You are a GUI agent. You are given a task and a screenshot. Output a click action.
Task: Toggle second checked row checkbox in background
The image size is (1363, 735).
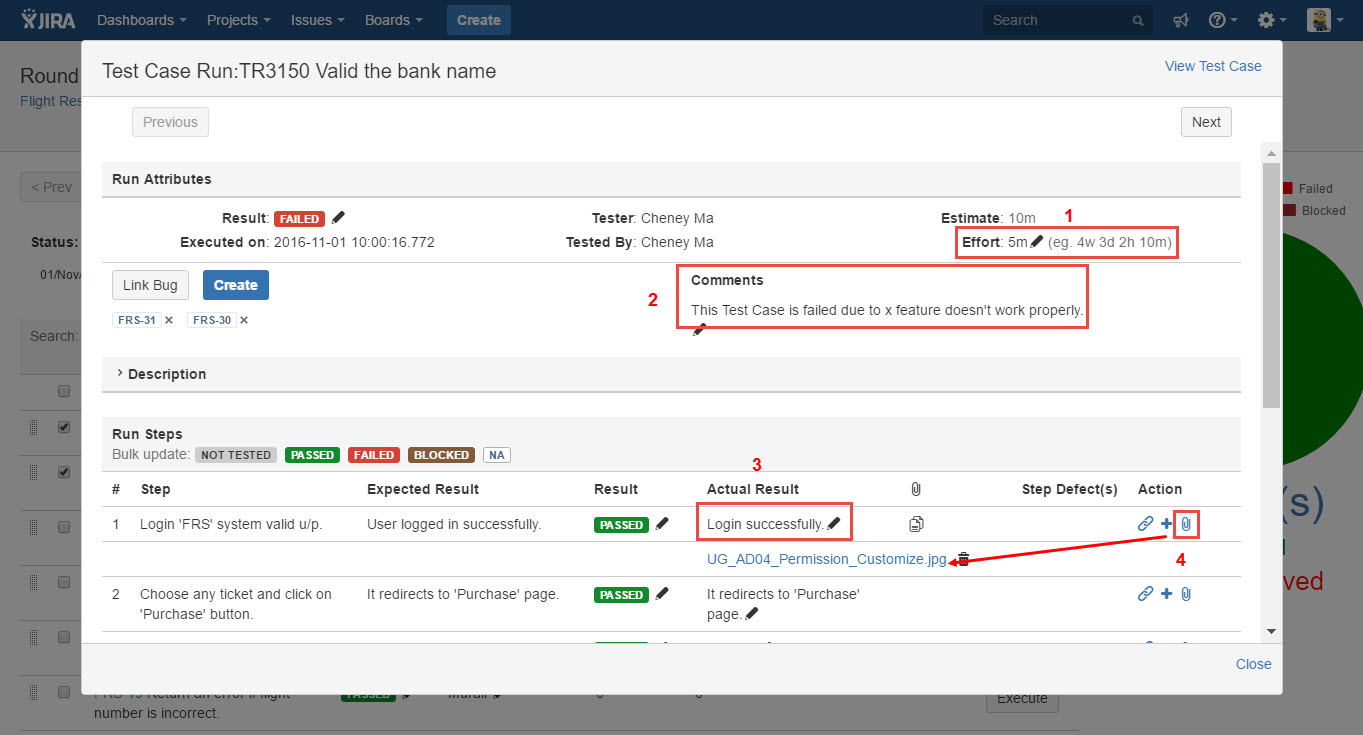point(64,471)
